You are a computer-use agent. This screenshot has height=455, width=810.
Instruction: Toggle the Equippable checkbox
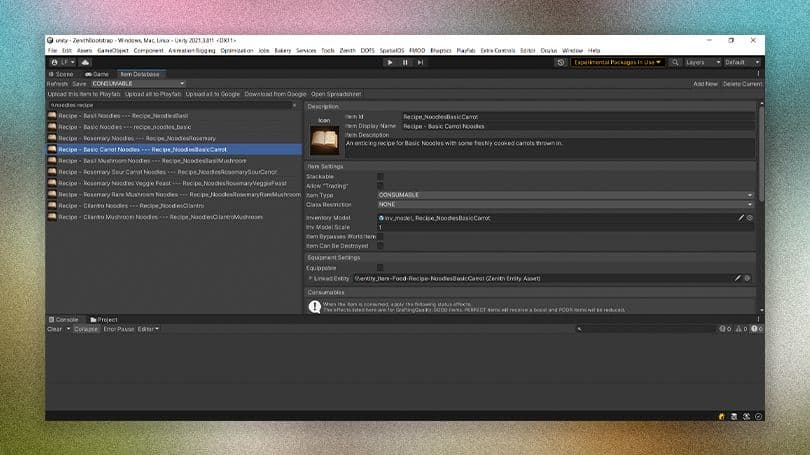(x=380, y=268)
